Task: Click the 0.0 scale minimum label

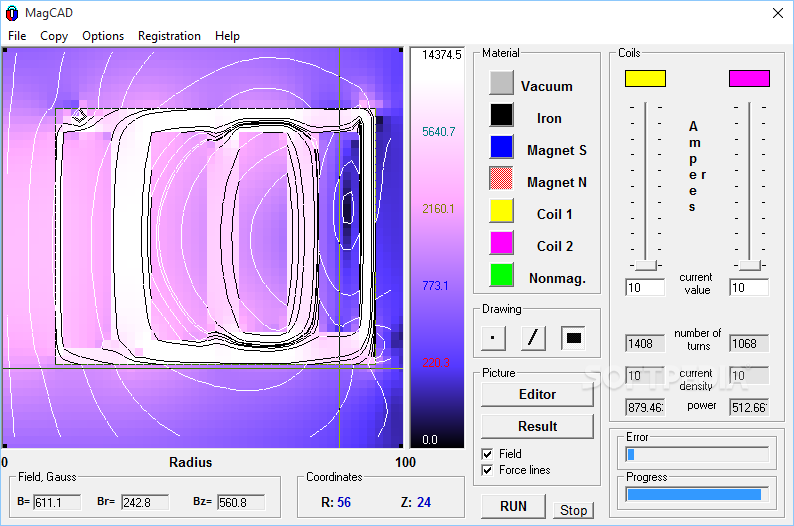Action: tap(429, 439)
